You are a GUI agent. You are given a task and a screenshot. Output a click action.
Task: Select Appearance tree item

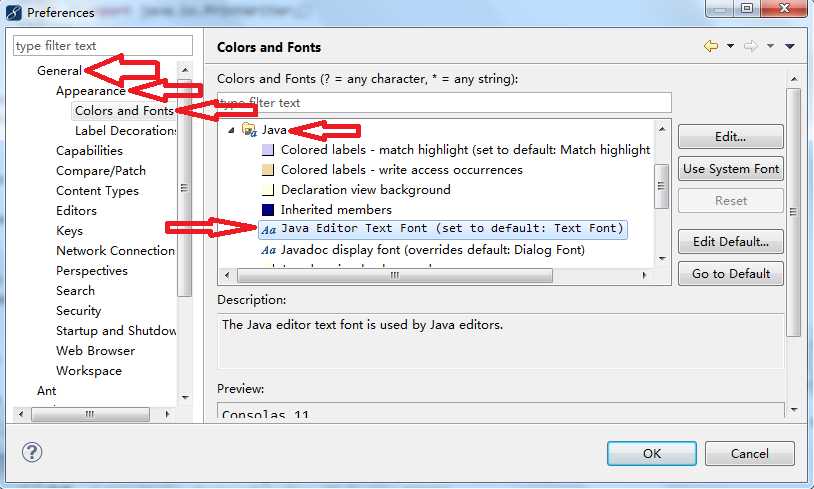[x=91, y=91]
